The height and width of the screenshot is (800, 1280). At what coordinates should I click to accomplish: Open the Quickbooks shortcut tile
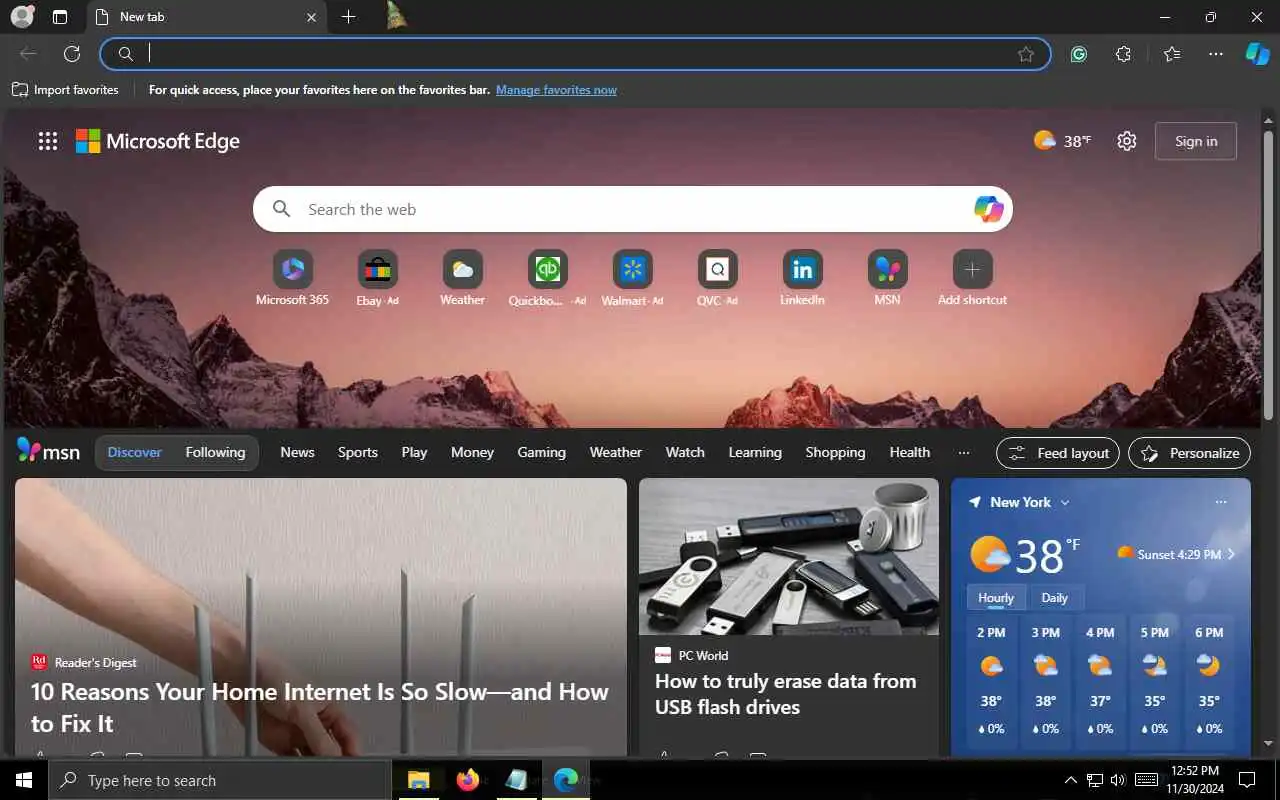click(x=547, y=278)
